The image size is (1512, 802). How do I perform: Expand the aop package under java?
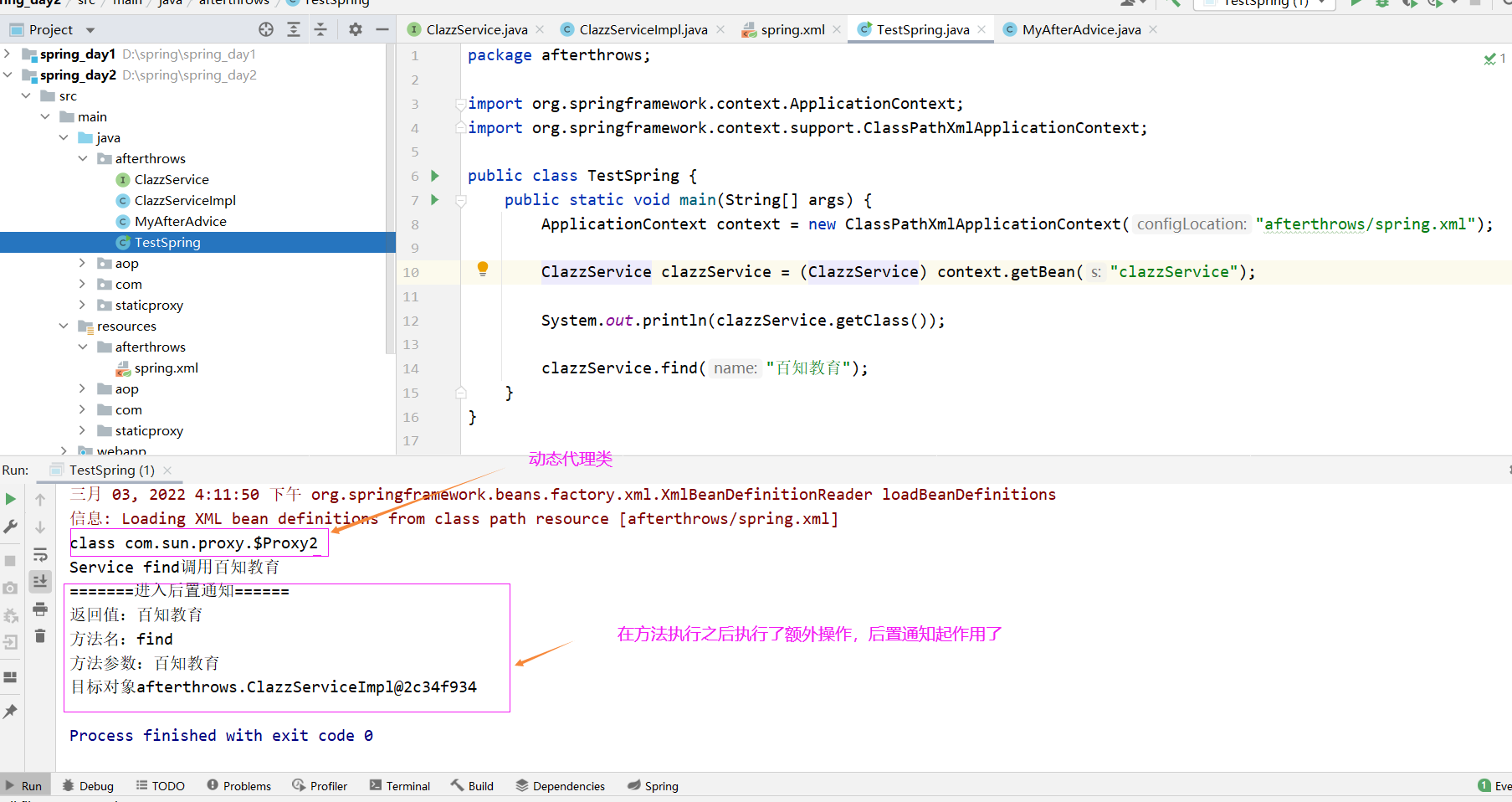click(x=82, y=263)
